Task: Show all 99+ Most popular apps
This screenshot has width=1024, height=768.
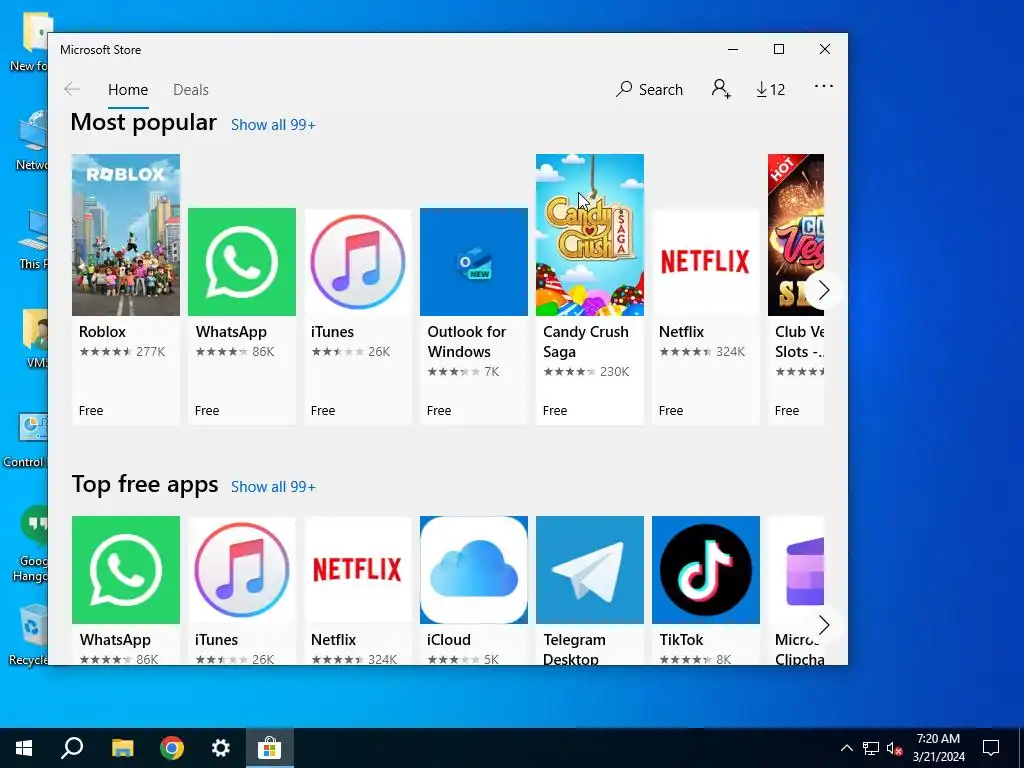Action: click(x=273, y=125)
